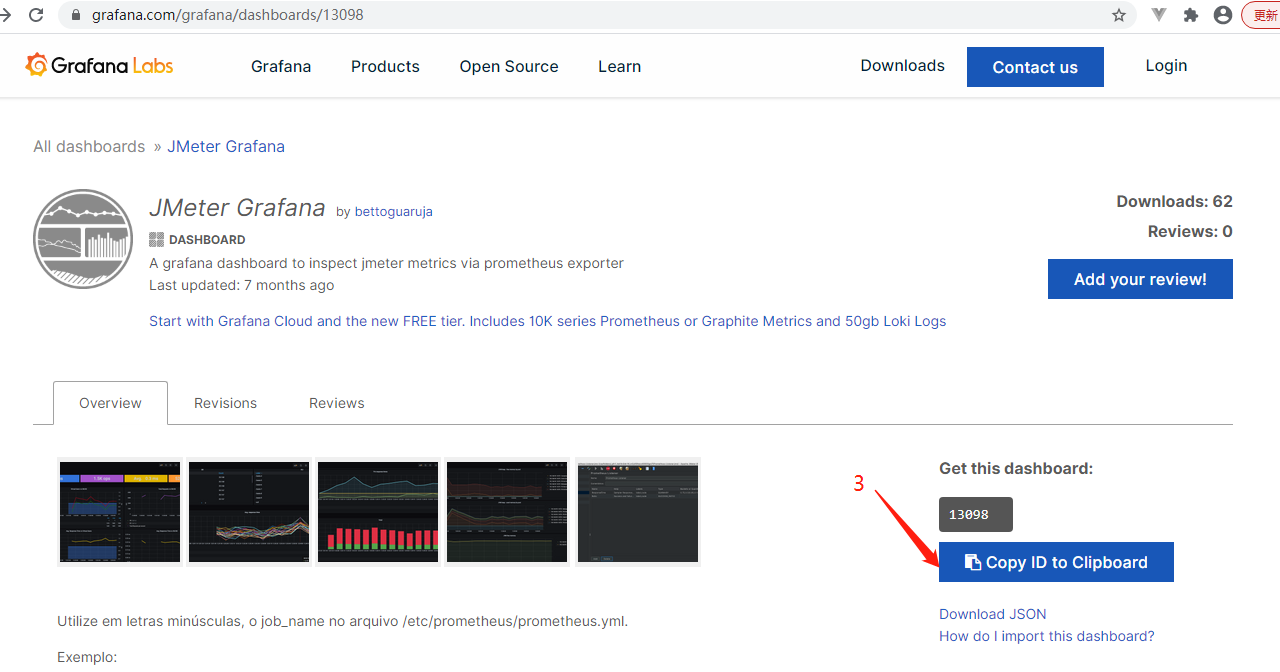
Task: Click the Grafana Labs logo
Action: point(99,65)
